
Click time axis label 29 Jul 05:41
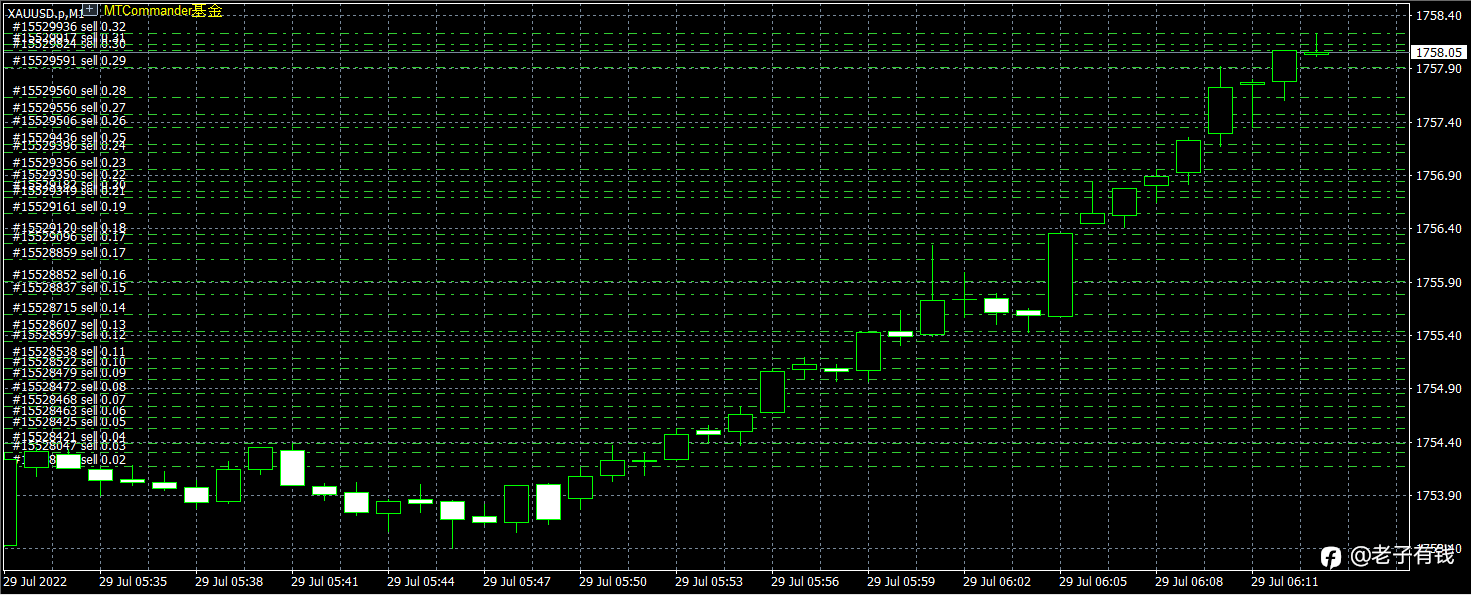tap(325, 581)
